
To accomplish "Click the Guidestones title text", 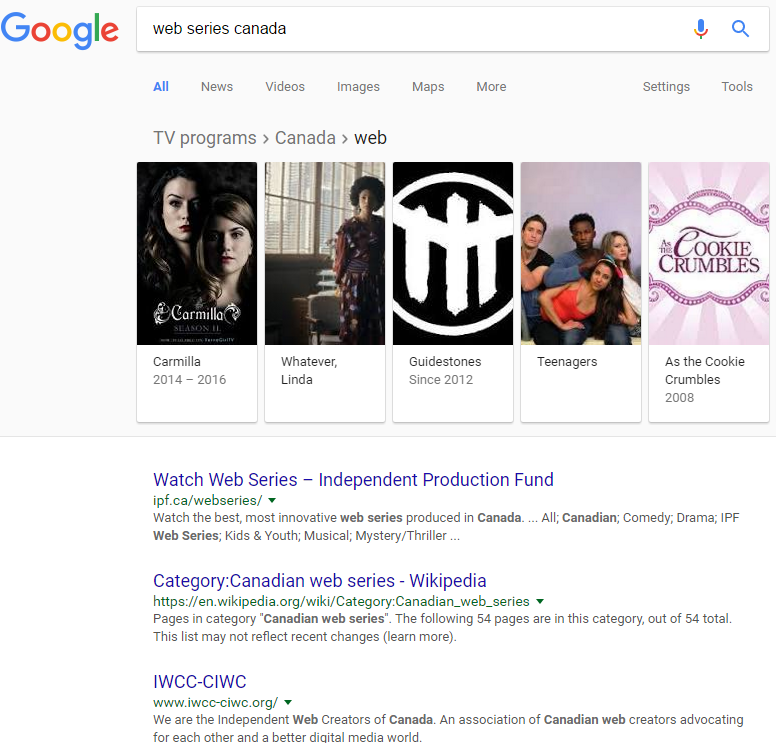I will (x=445, y=362).
